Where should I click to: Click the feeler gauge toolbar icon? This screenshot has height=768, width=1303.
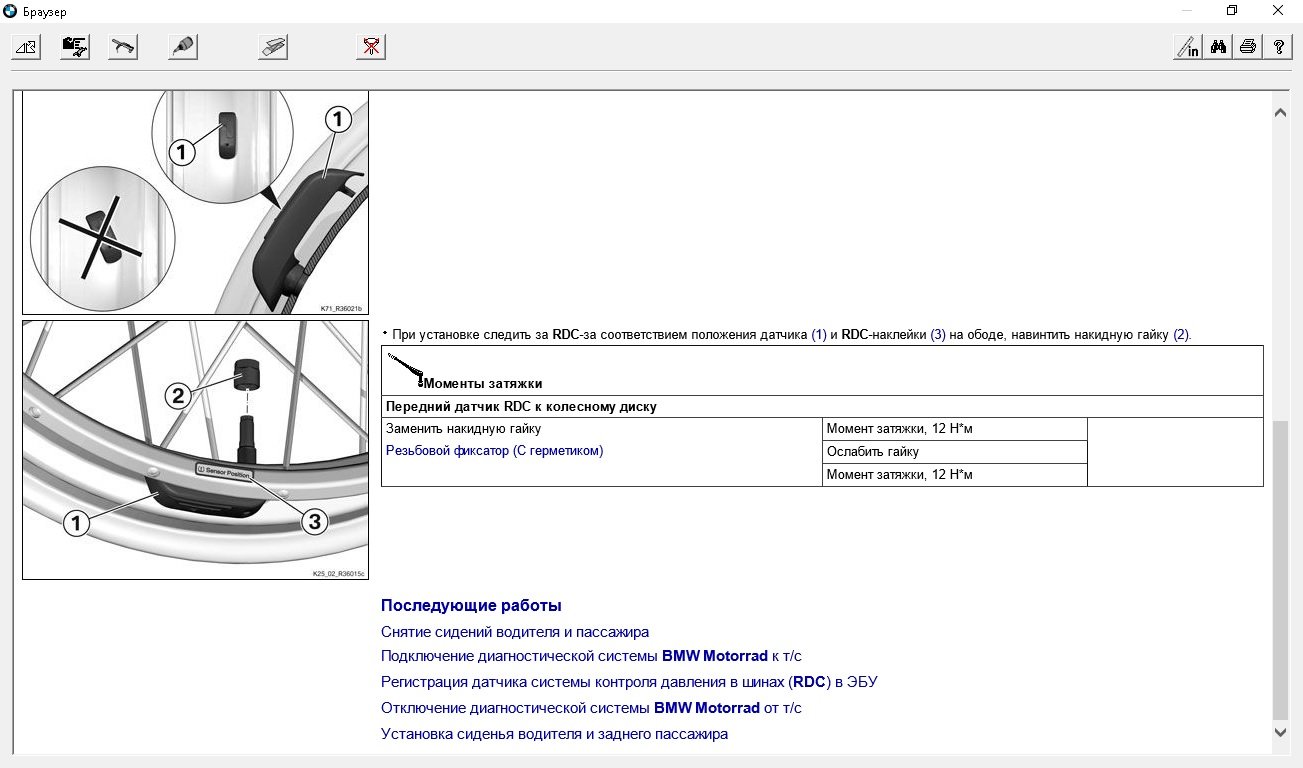pos(273,47)
